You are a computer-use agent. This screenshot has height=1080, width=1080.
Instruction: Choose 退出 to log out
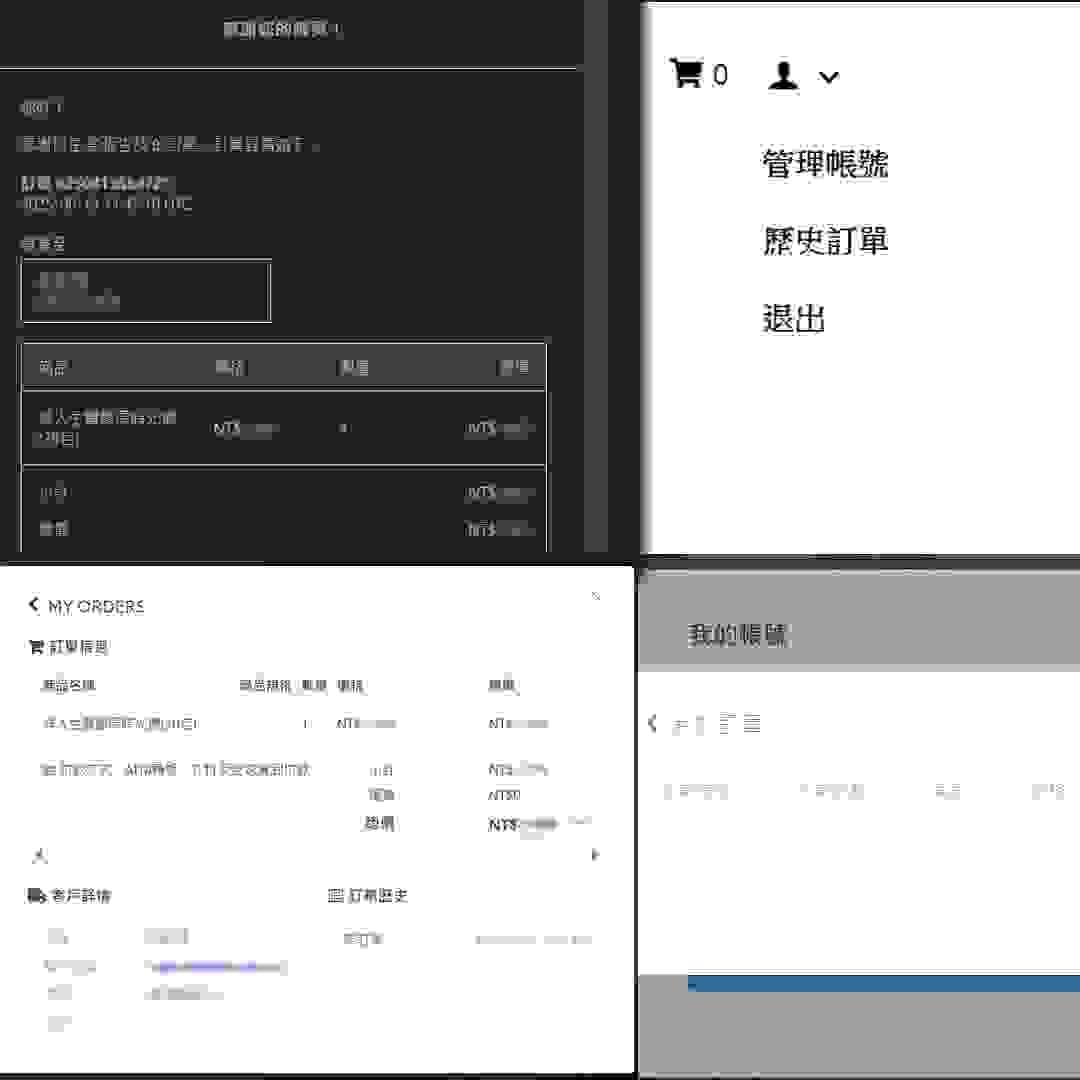click(x=793, y=318)
